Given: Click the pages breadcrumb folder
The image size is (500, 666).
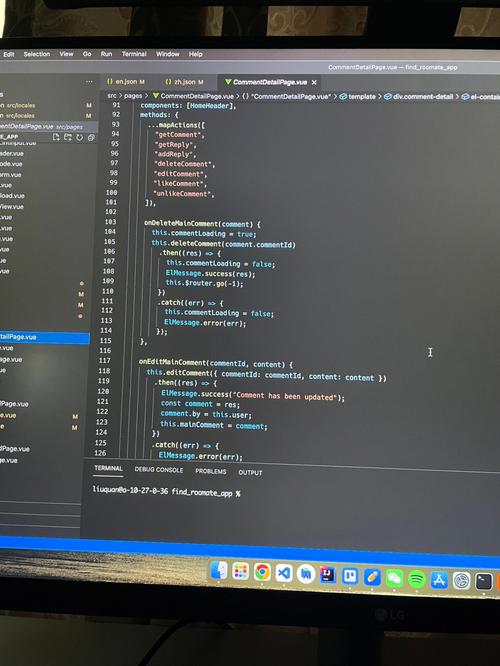Looking at the screenshot, I should 133,96.
